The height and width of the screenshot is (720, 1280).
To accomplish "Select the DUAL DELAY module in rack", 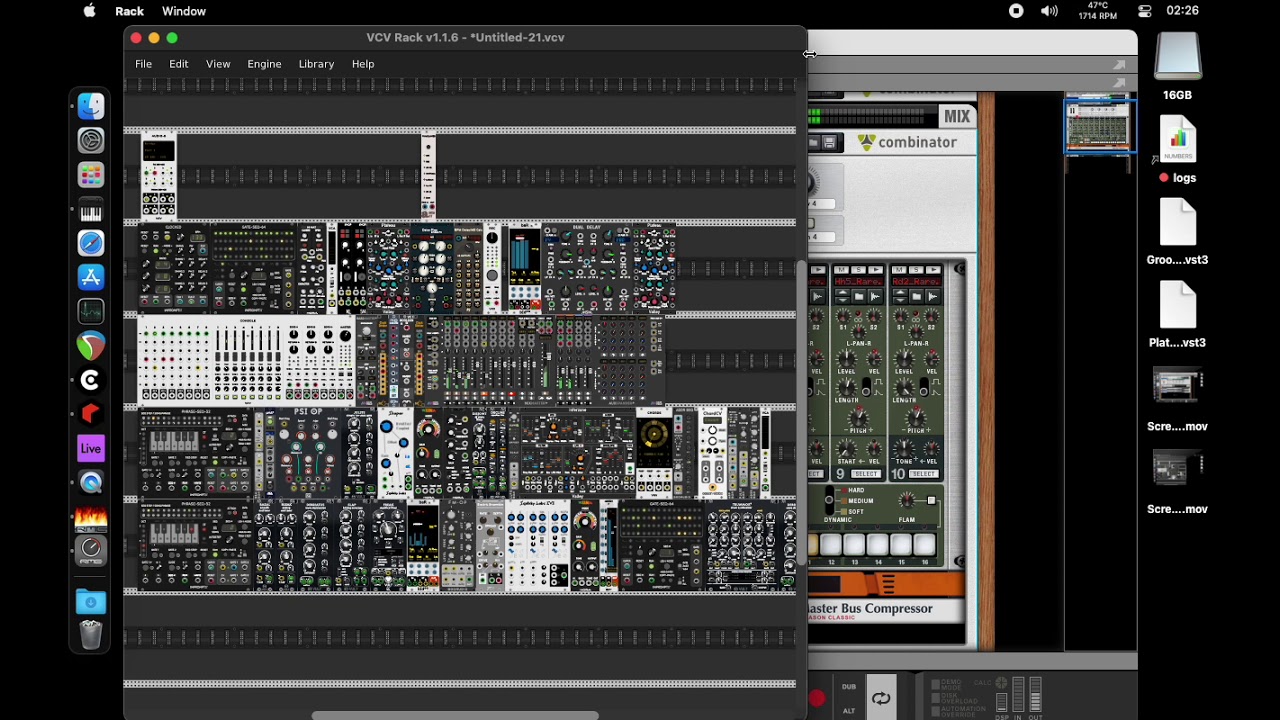I will click(x=587, y=269).
